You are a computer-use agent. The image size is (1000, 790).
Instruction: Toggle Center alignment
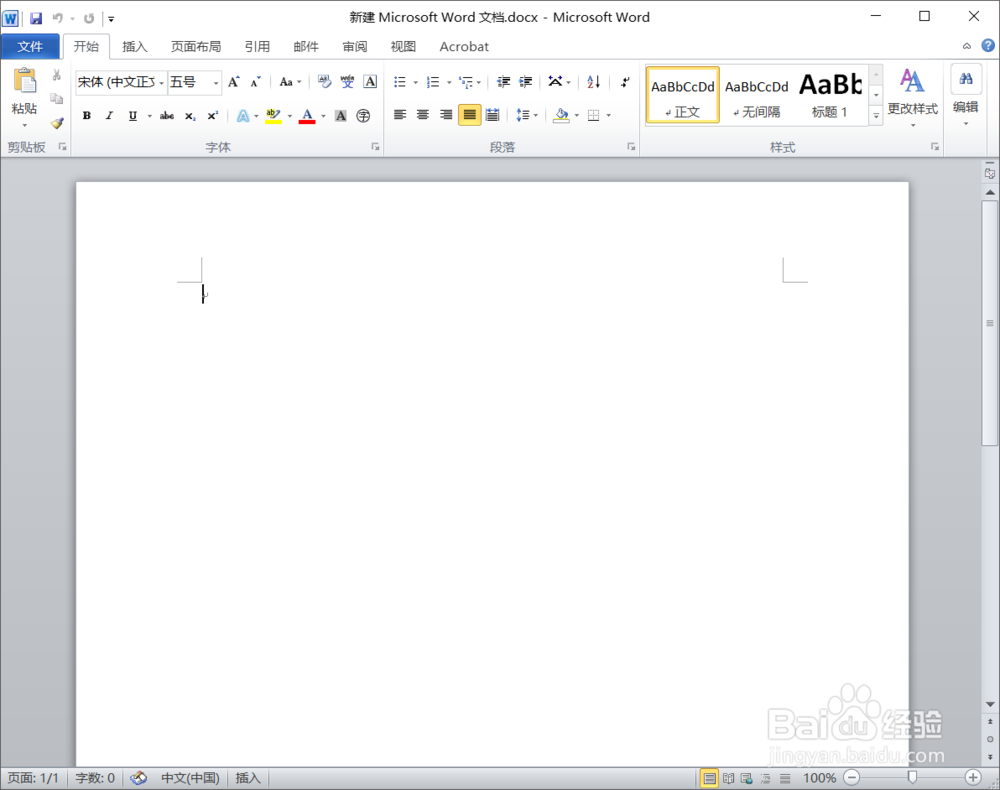point(423,115)
